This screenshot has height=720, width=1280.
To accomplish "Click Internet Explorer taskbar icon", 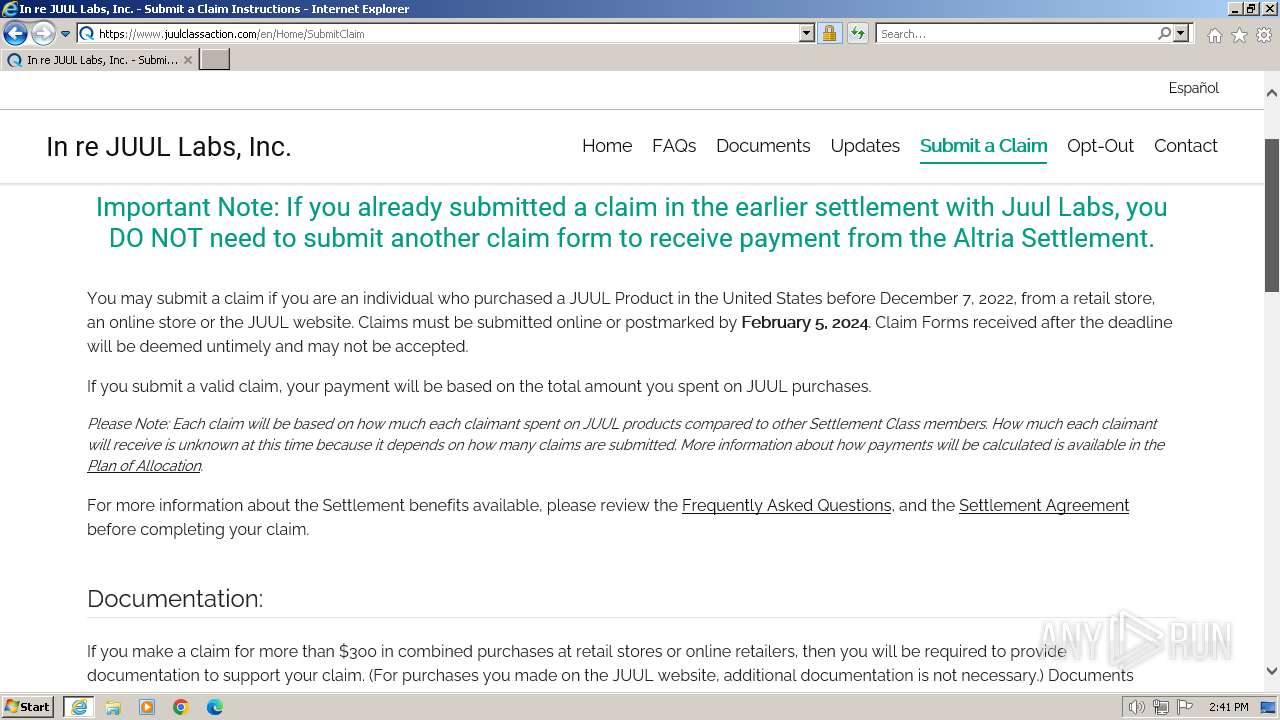I will pyautogui.click(x=79, y=707).
